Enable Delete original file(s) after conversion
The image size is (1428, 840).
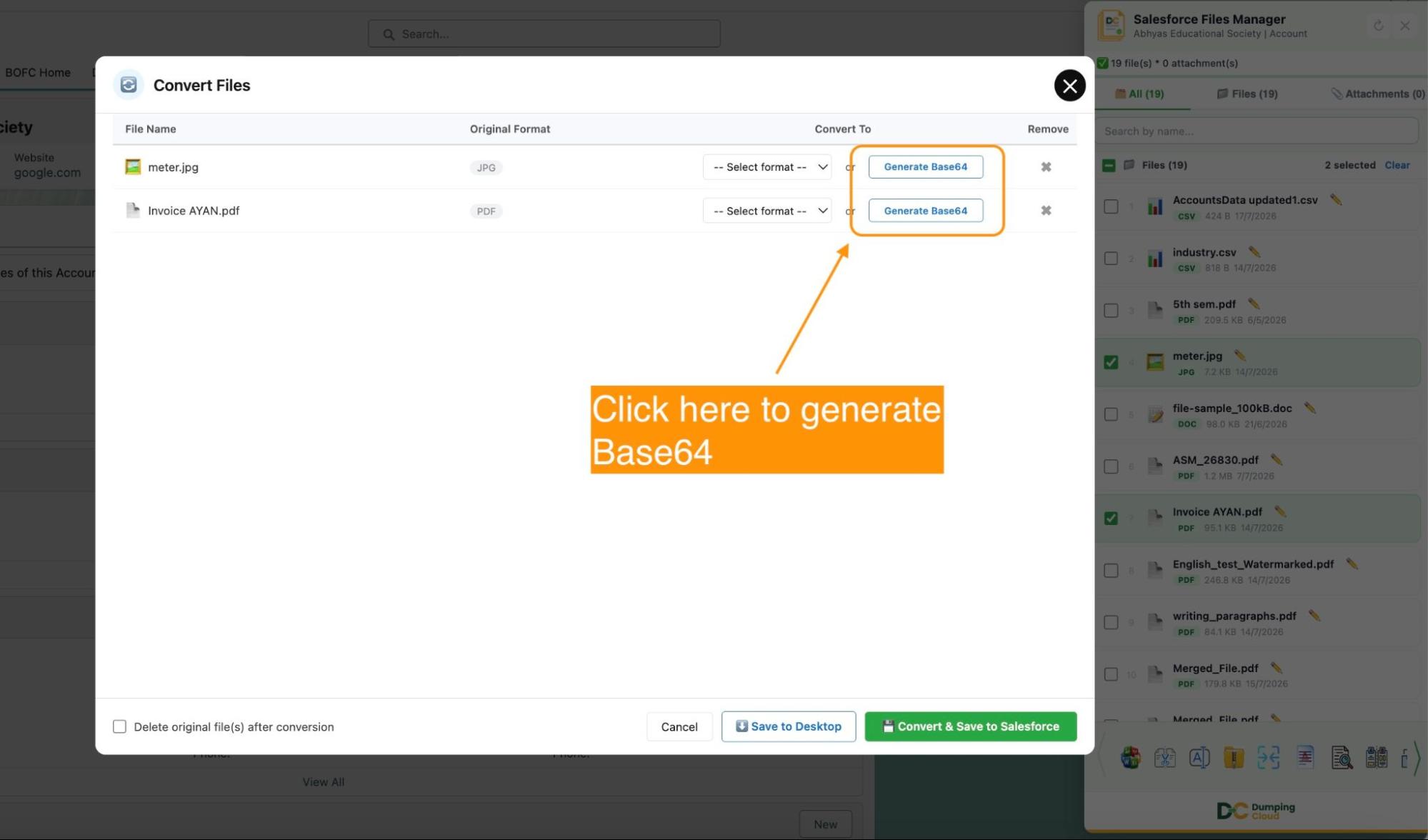pos(119,726)
